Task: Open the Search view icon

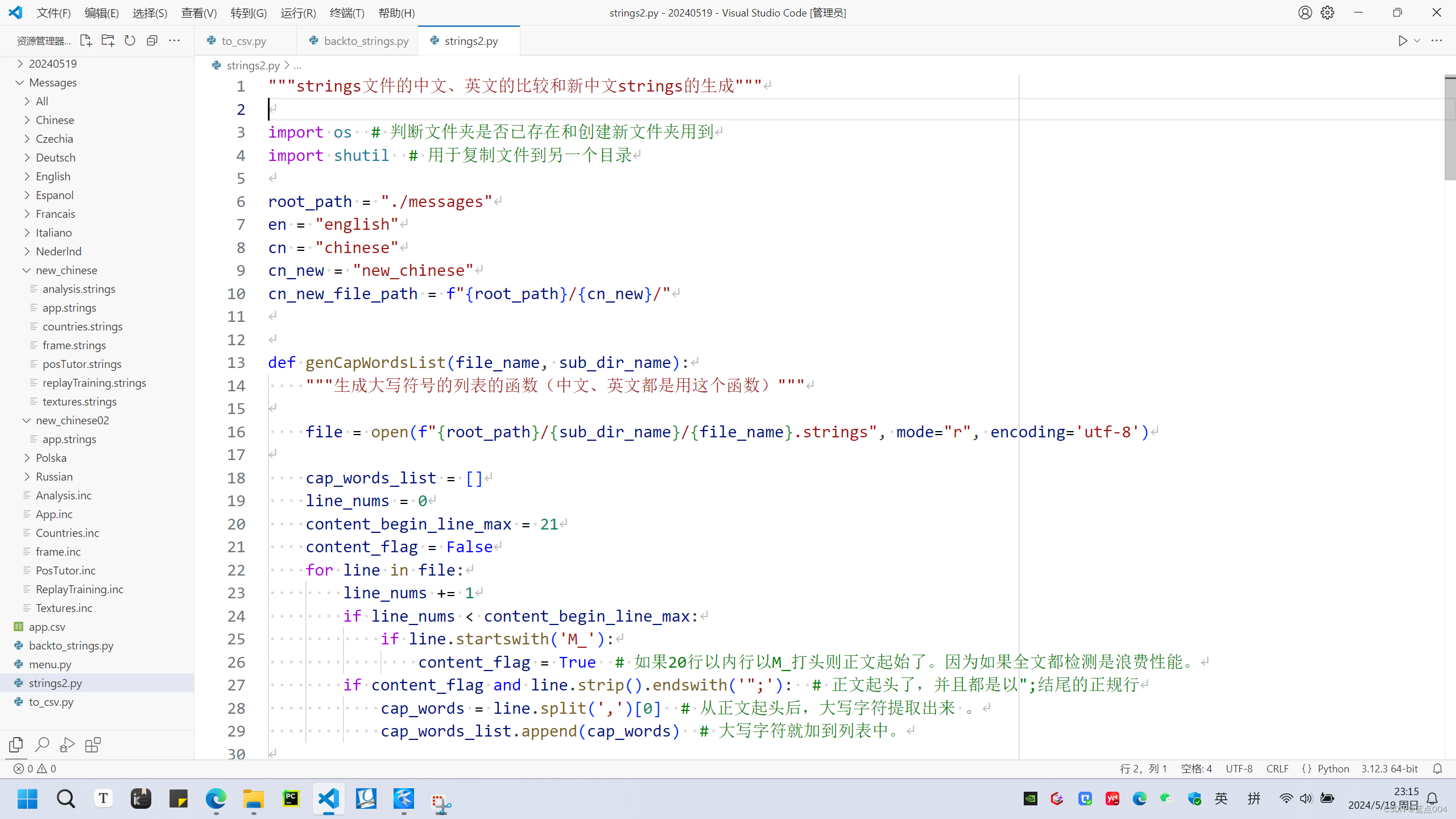Action: tap(42, 744)
